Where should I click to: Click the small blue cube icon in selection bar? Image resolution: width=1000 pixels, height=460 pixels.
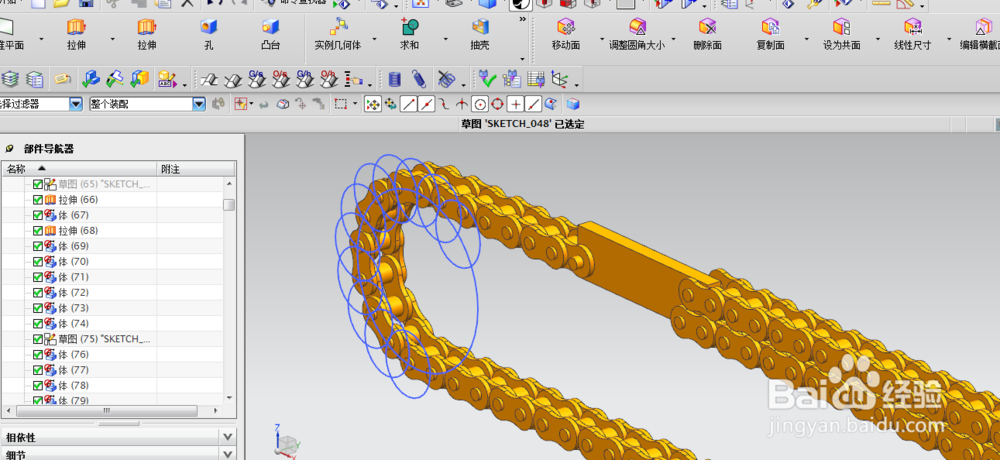[573, 104]
